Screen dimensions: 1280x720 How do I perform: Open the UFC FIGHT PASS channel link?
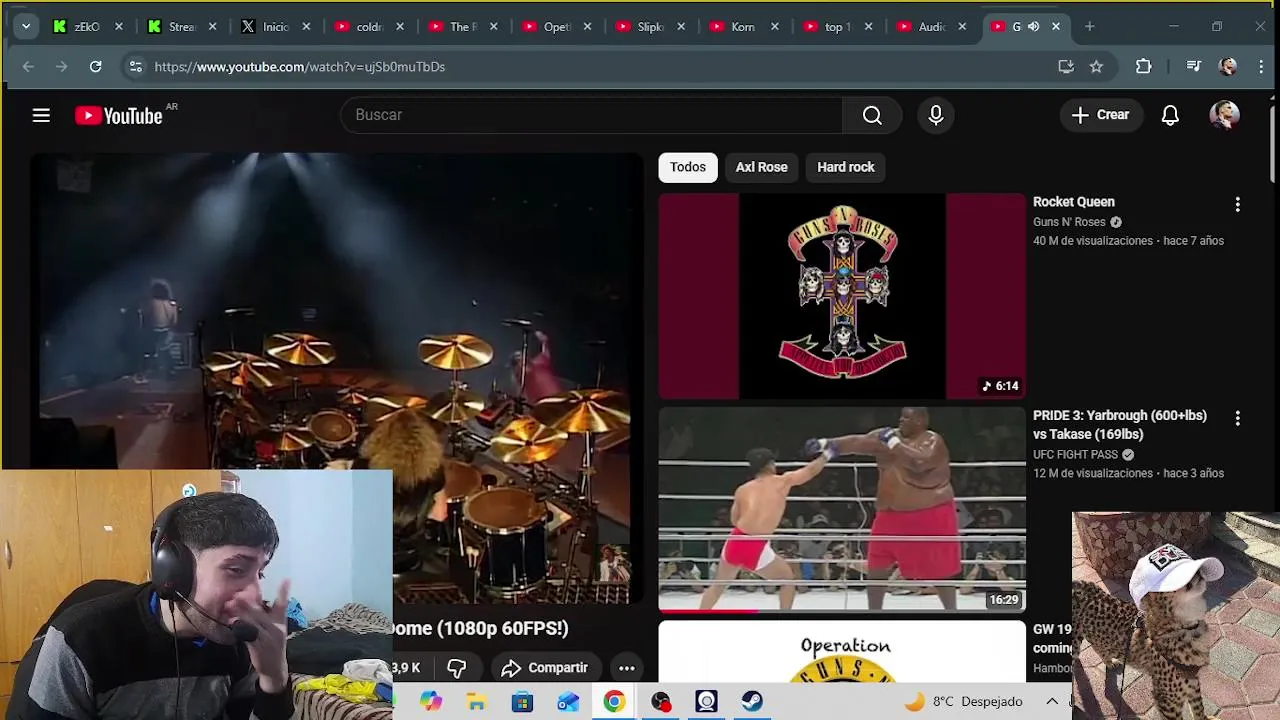coord(1075,454)
